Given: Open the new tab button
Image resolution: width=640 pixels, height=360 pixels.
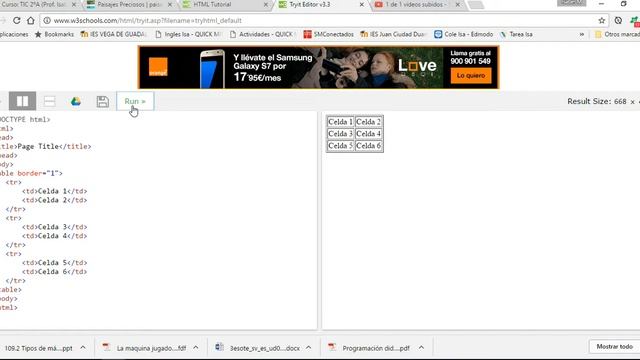Looking at the screenshot, I should pyautogui.click(x=476, y=5).
